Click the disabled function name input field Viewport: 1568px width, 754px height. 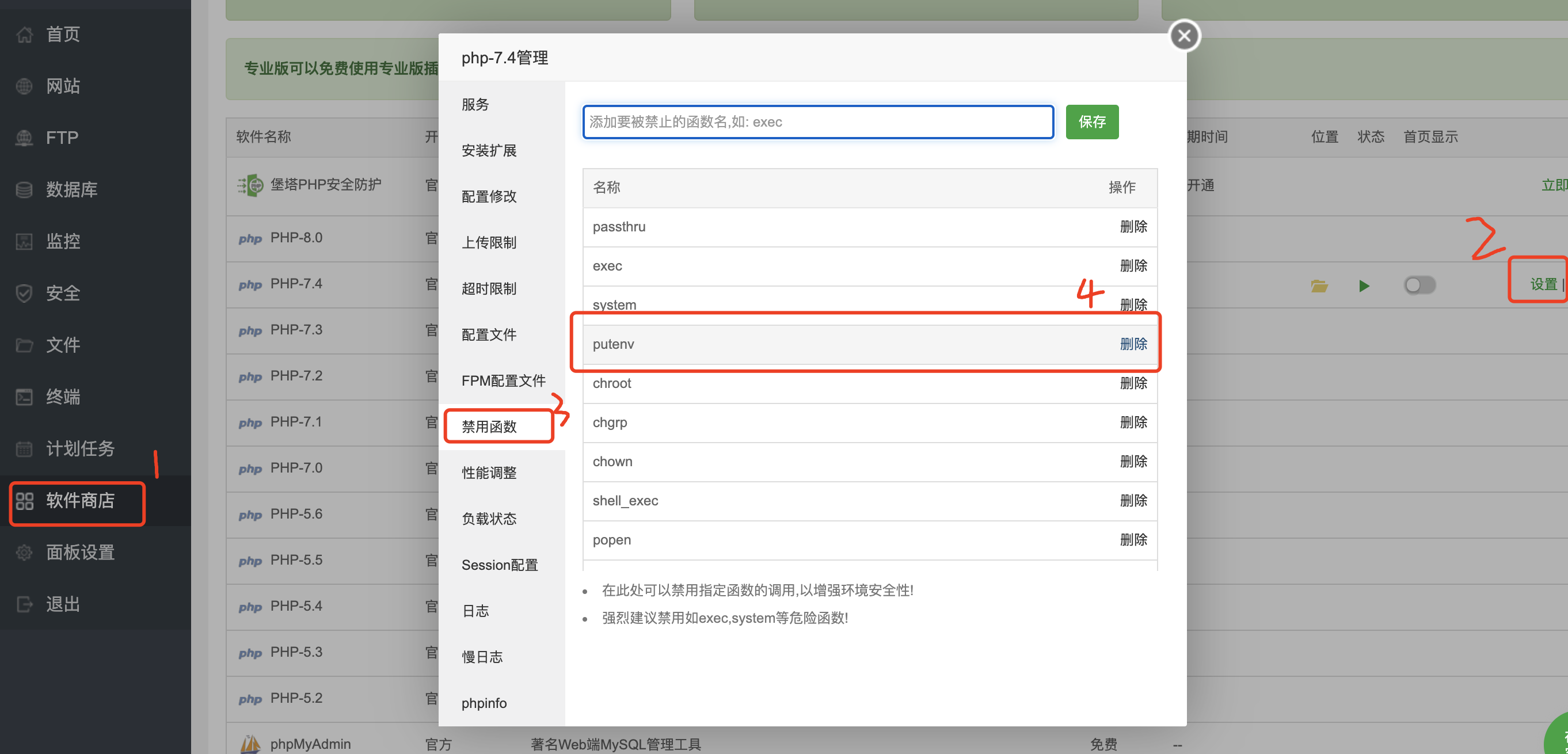click(x=817, y=121)
